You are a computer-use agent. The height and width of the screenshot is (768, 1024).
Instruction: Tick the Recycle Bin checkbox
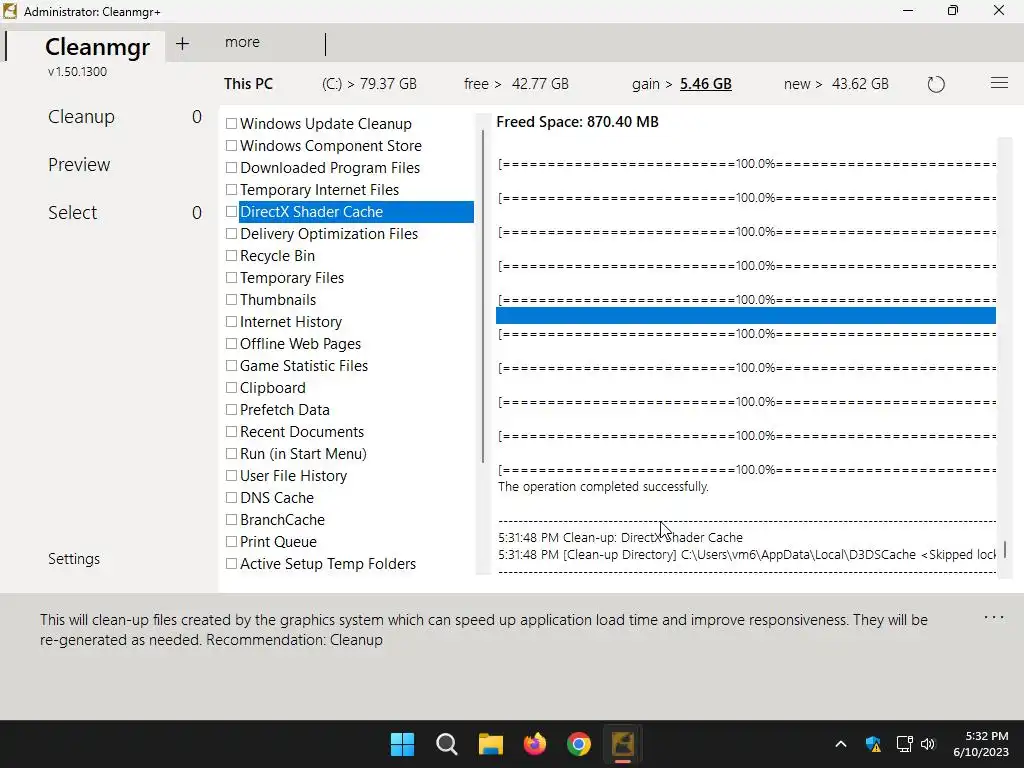coord(231,255)
